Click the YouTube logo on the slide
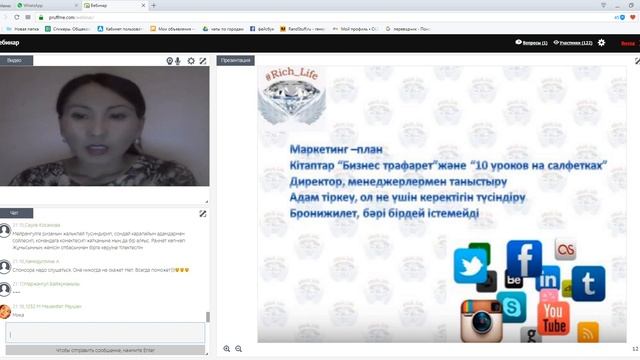The image size is (640, 360). click(x=553, y=318)
